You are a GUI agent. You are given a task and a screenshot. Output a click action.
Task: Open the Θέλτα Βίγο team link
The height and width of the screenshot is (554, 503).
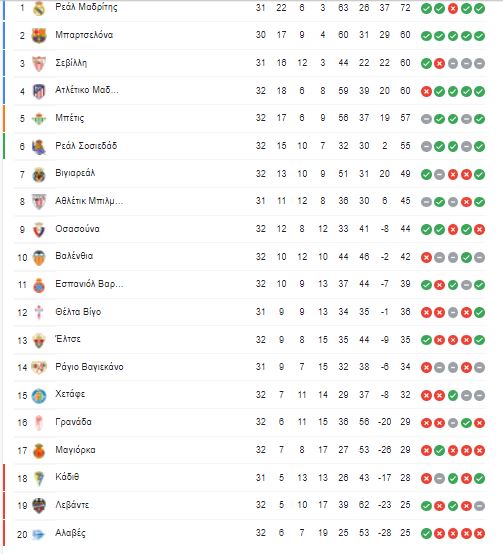[78, 312]
